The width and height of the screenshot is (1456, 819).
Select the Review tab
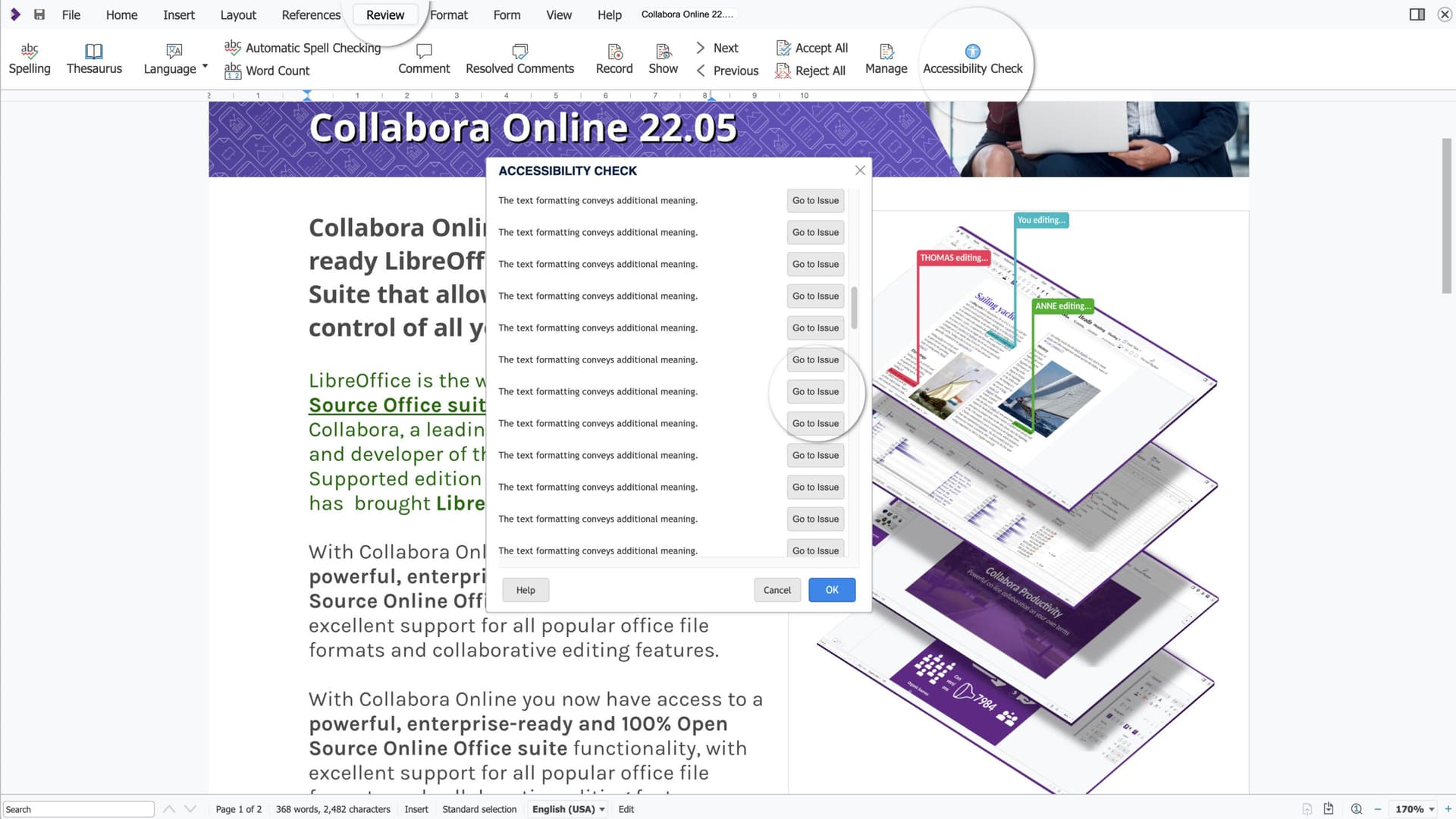point(385,14)
